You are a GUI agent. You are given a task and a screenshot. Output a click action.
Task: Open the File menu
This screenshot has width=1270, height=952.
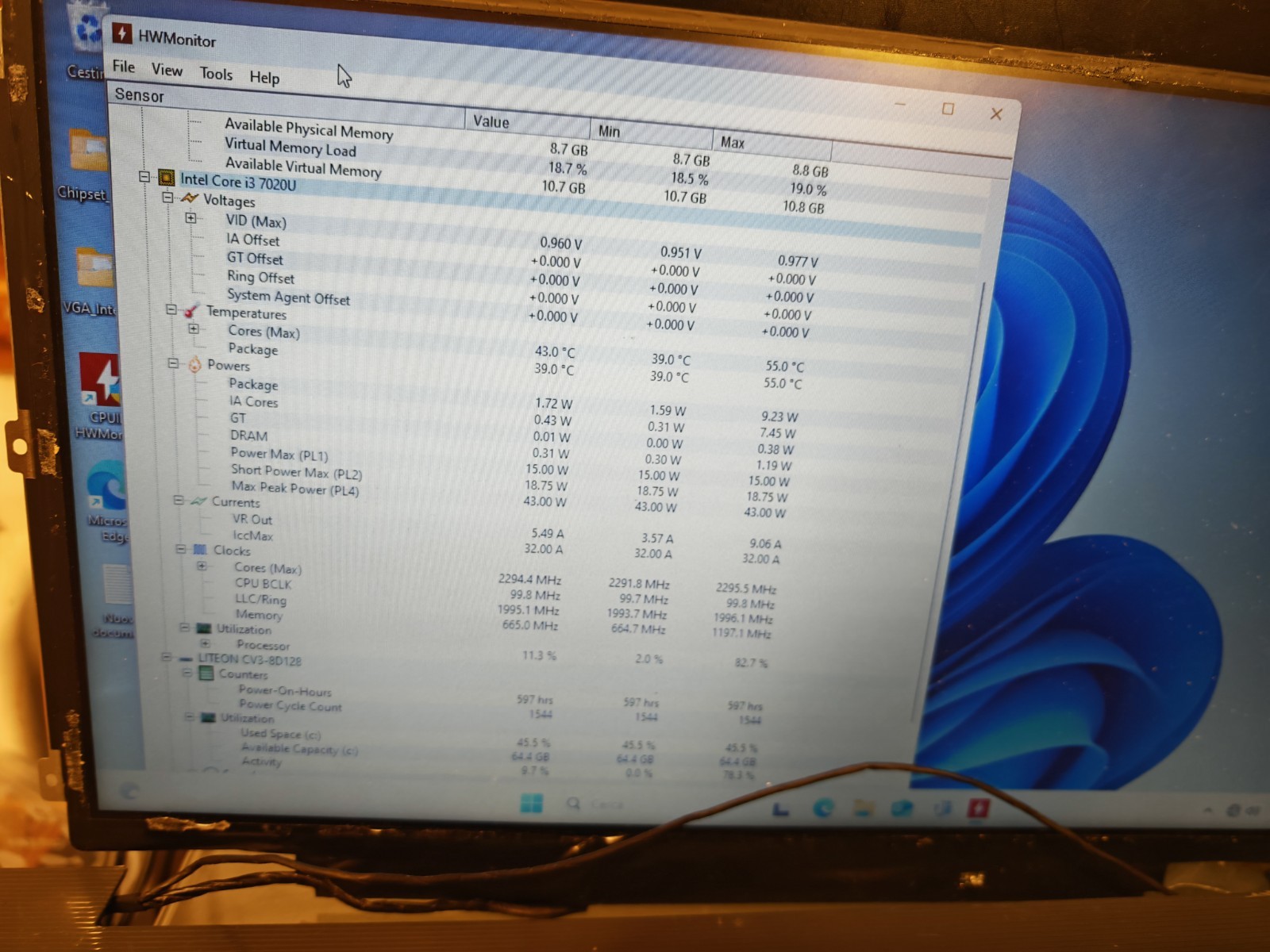[x=123, y=67]
